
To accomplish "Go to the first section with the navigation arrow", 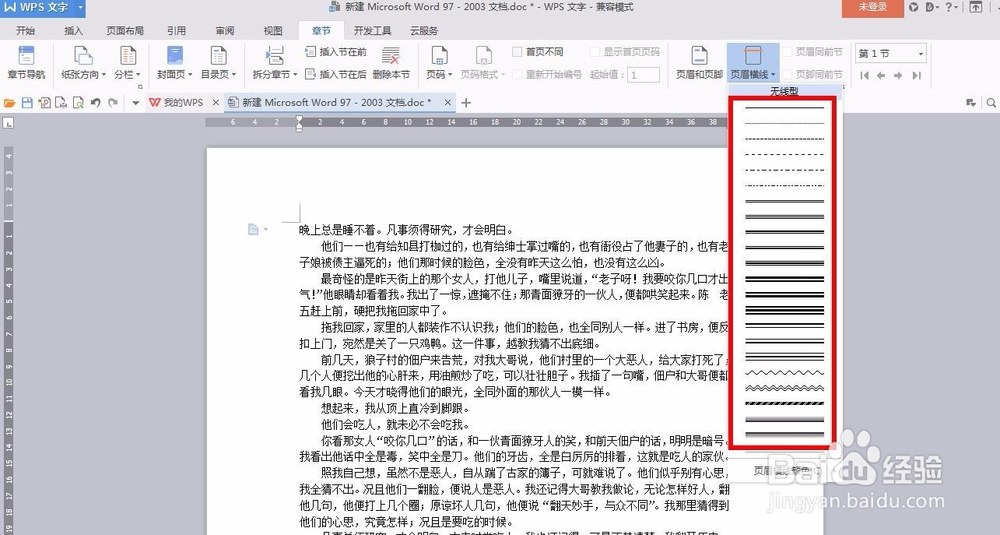I will (865, 75).
